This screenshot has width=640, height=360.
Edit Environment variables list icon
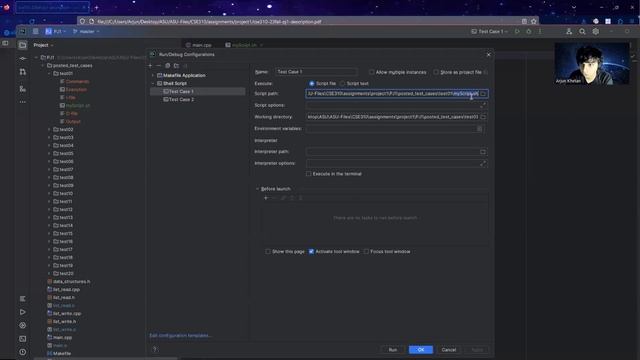coord(480,129)
